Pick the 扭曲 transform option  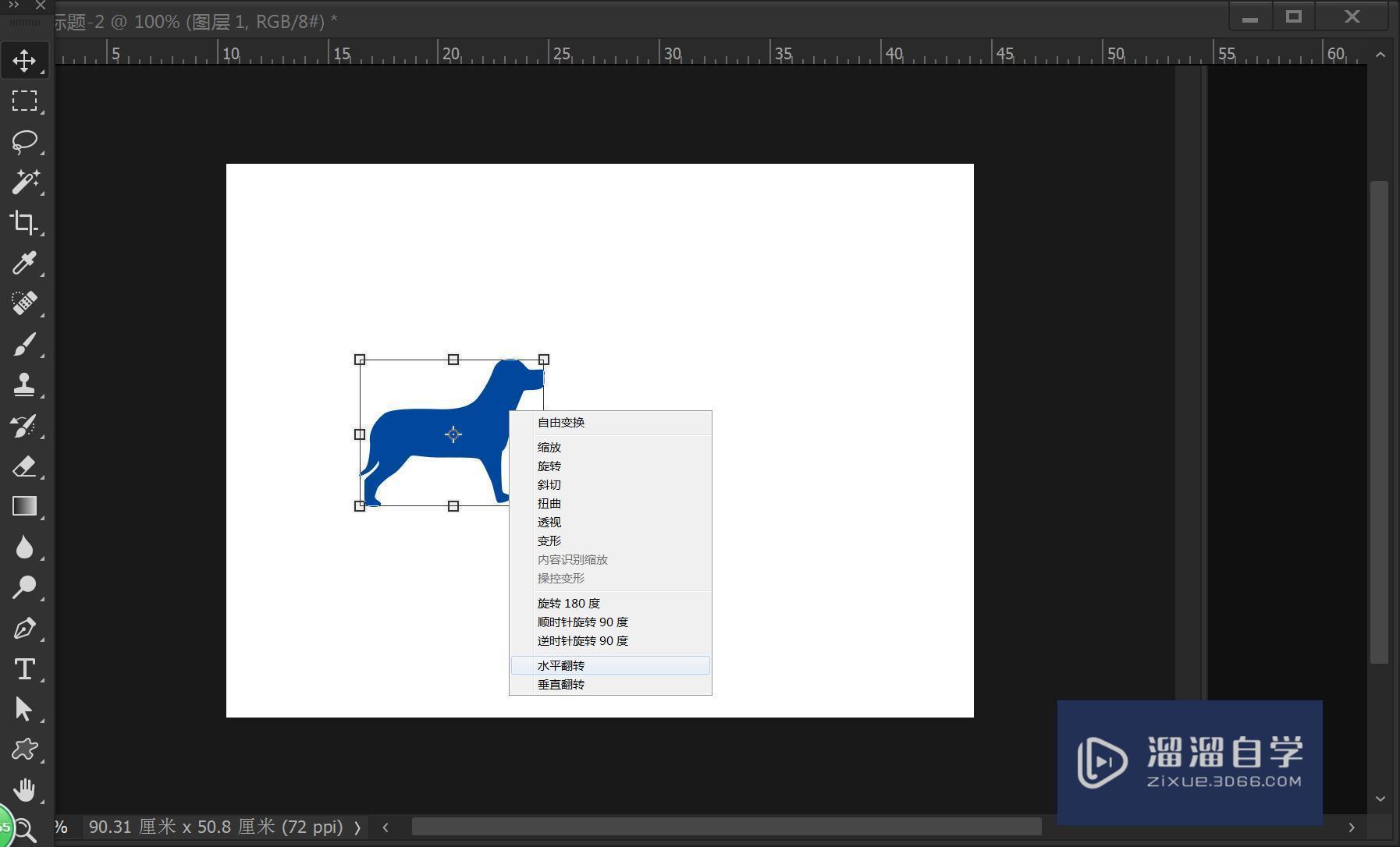click(549, 503)
